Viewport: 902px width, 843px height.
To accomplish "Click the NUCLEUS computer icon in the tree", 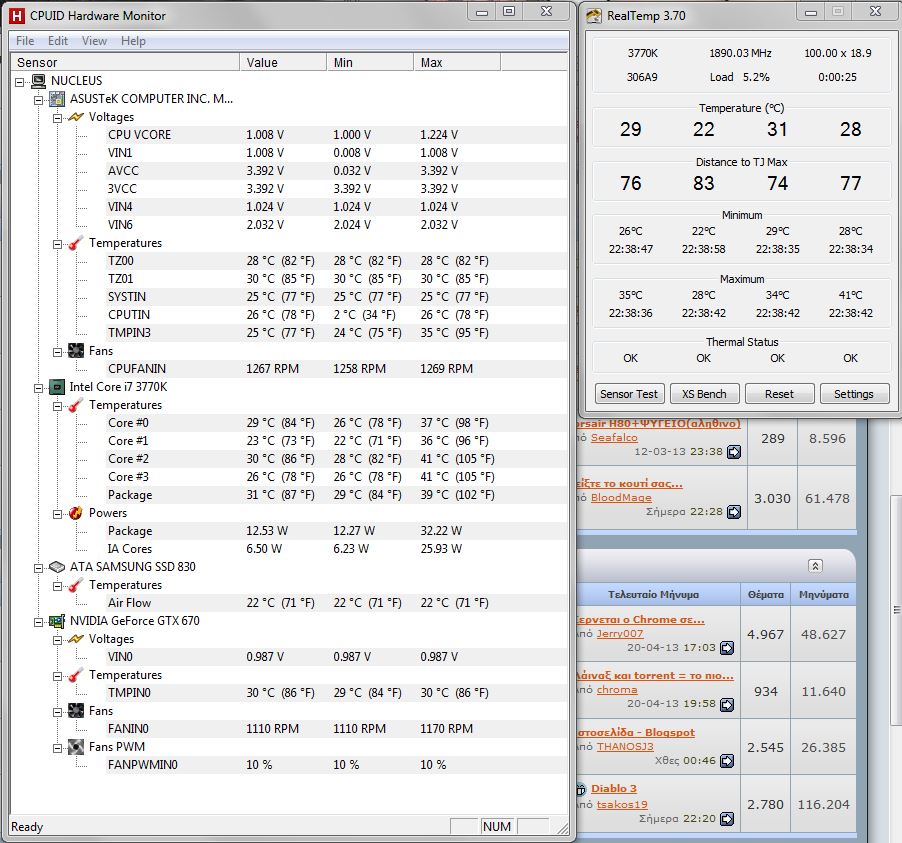I will pos(39,81).
